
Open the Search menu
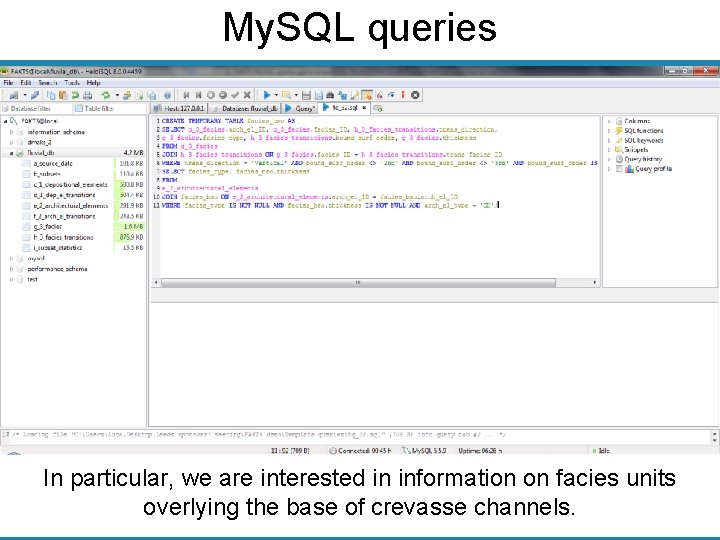[48, 83]
